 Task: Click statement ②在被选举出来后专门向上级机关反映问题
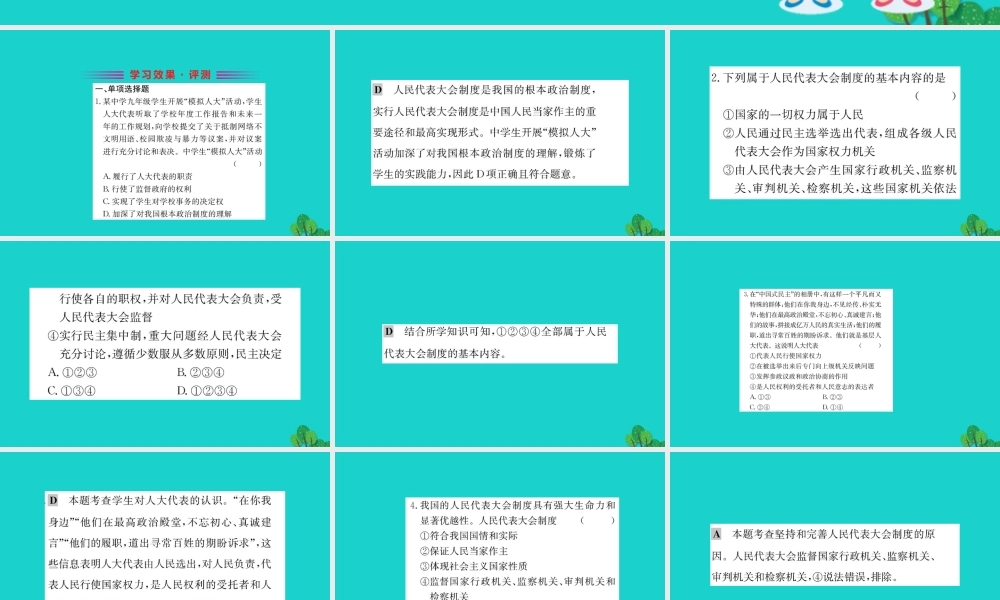coord(812,366)
